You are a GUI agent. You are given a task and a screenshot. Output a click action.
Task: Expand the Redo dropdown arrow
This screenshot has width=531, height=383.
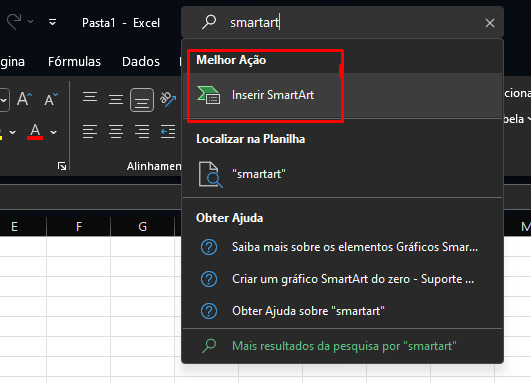coord(30,22)
